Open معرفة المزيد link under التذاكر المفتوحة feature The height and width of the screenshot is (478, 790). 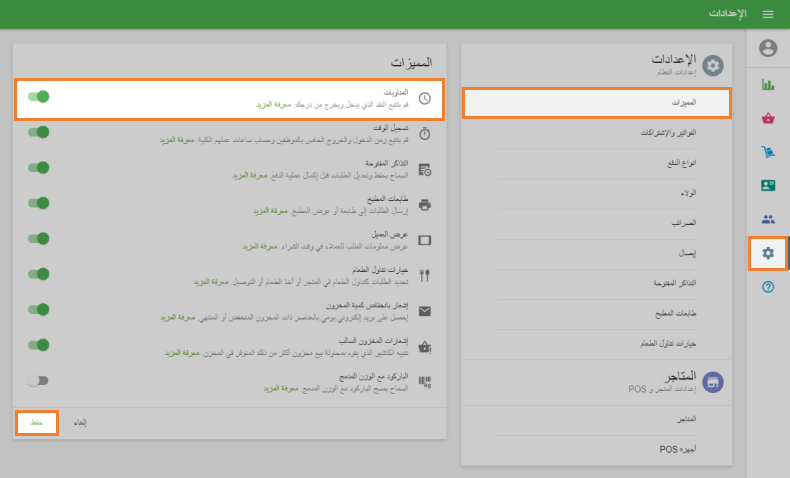(249, 176)
